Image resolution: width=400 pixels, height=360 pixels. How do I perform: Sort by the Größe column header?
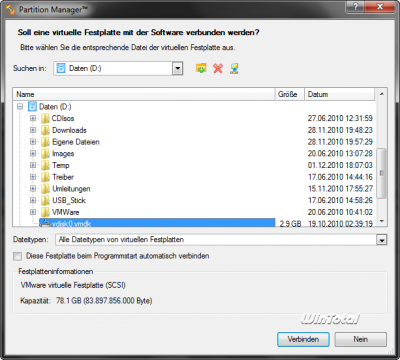click(290, 94)
